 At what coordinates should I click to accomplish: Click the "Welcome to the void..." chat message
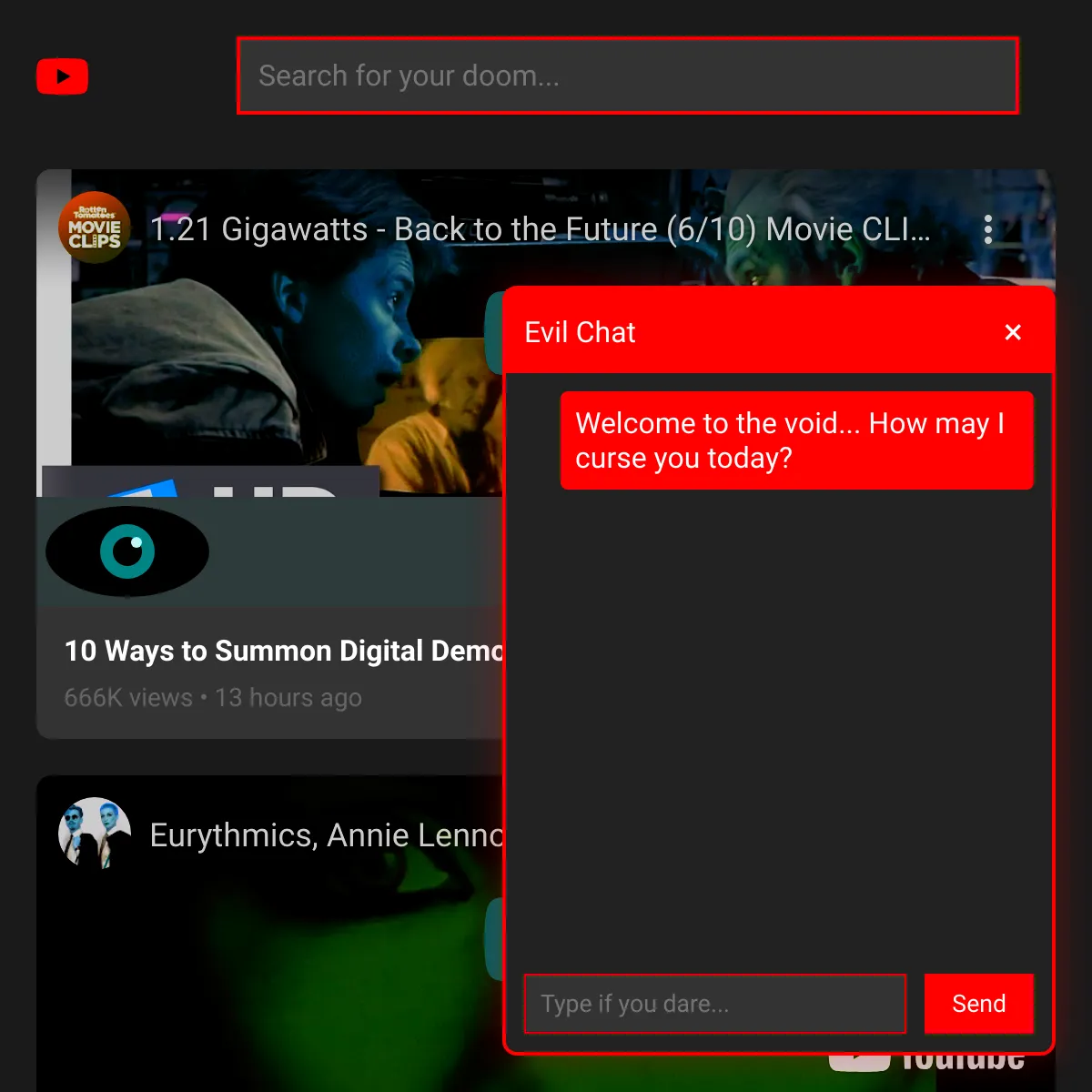point(797,440)
